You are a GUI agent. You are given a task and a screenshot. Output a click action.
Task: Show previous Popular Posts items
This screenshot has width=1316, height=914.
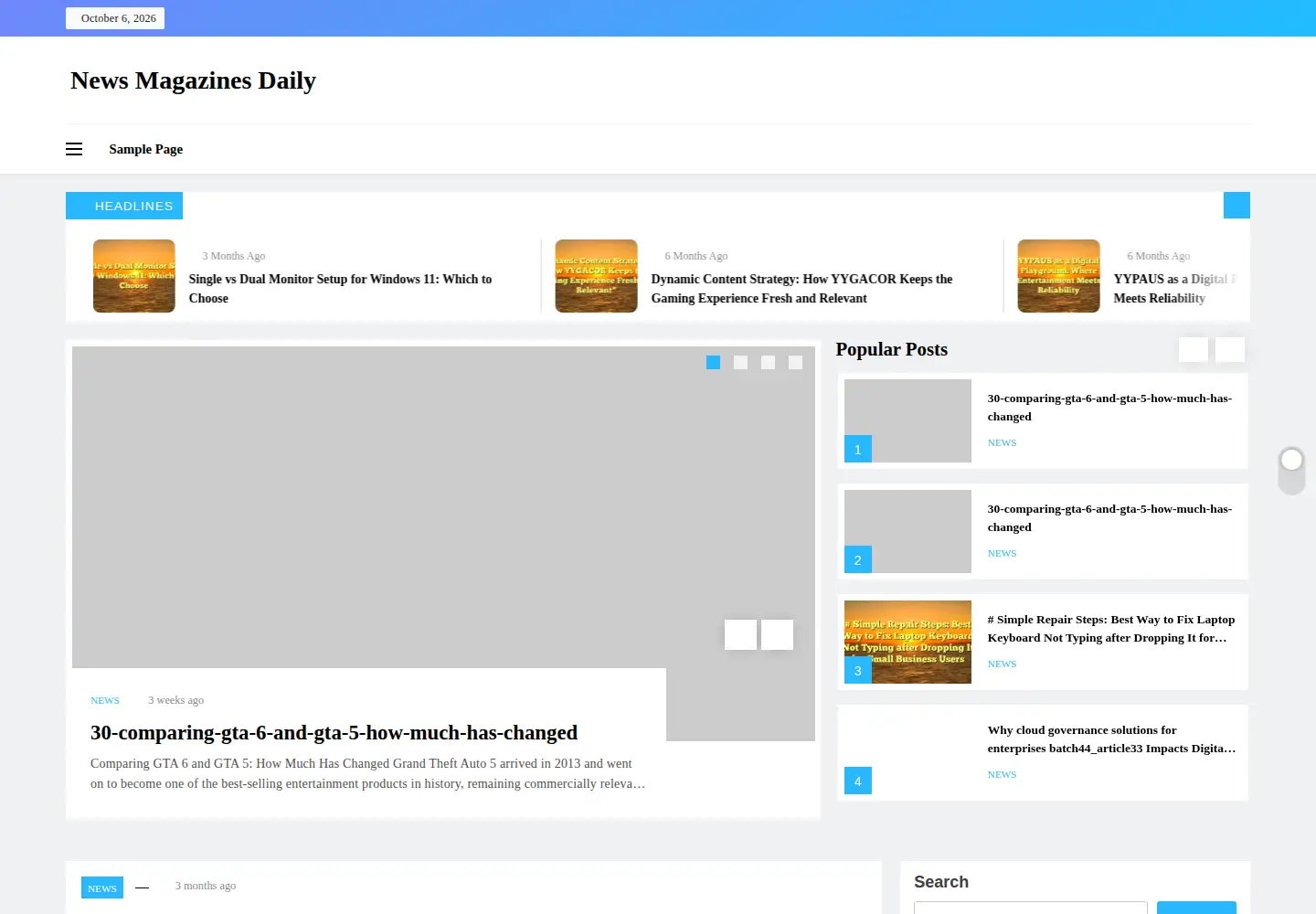click(1194, 350)
